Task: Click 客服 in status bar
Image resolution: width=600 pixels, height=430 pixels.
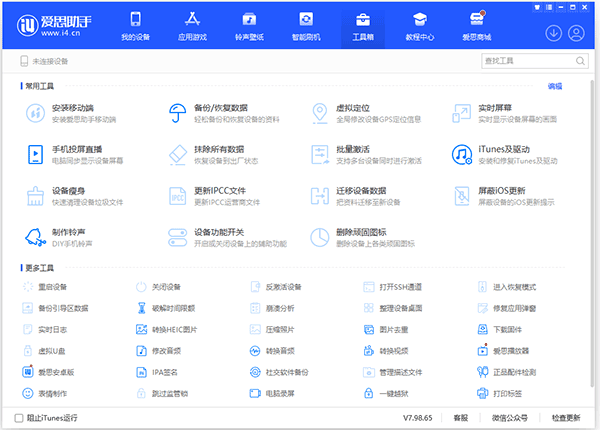Action: 461,418
